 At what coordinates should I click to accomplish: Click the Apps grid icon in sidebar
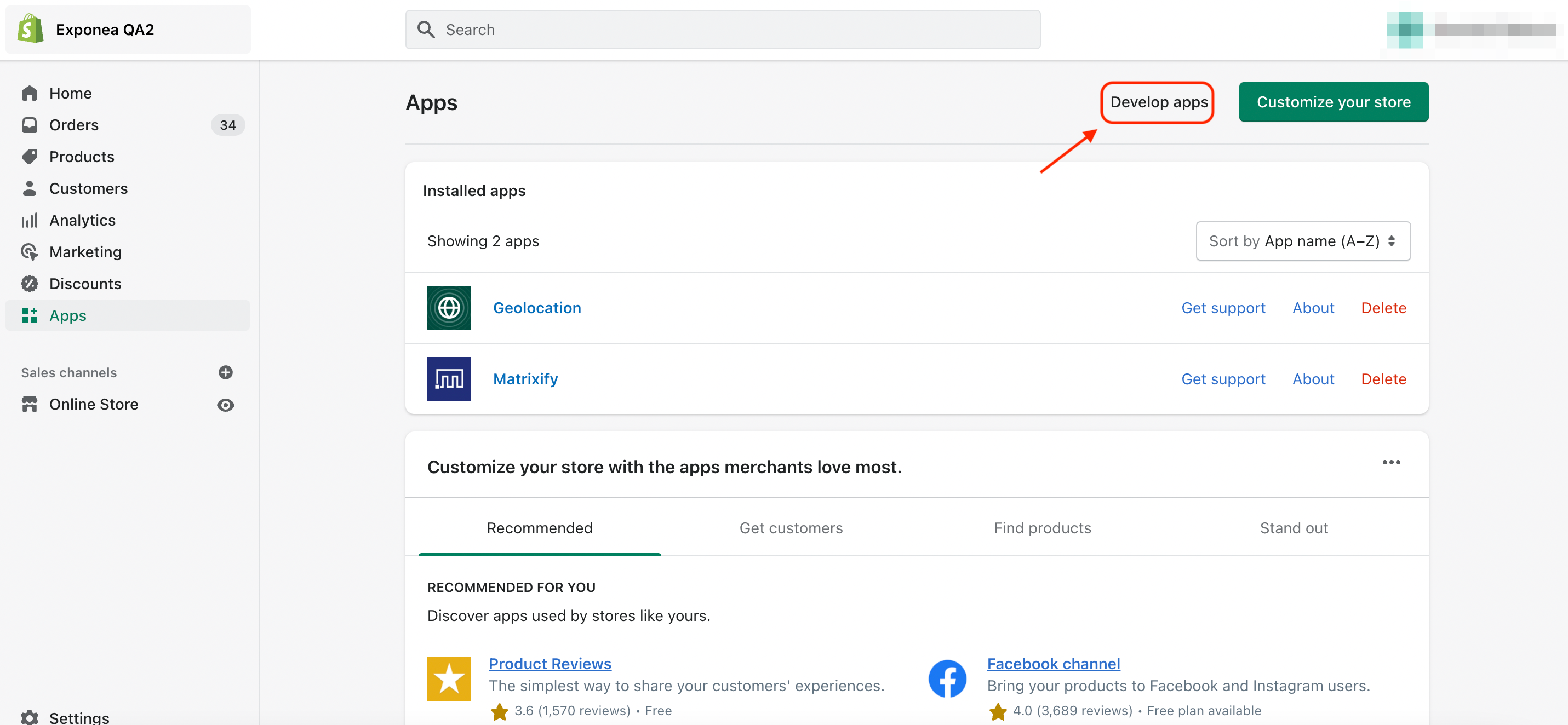29,315
